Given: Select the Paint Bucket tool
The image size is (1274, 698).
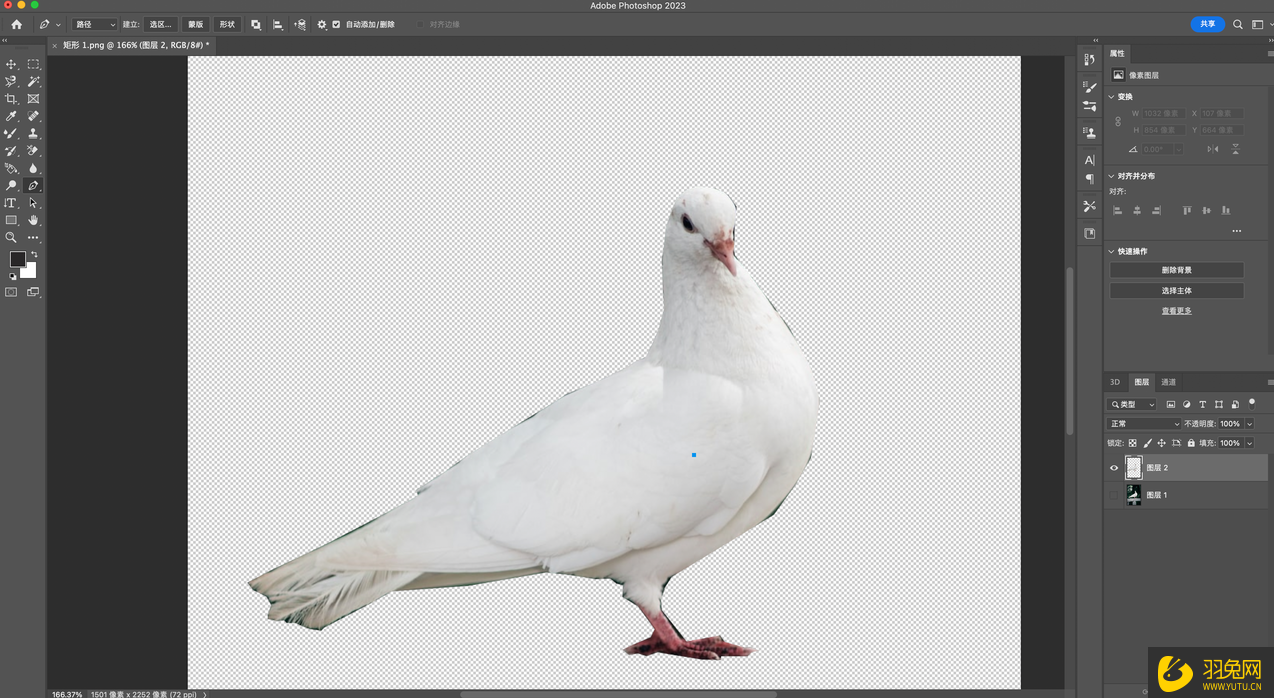Looking at the screenshot, I should pos(11,168).
